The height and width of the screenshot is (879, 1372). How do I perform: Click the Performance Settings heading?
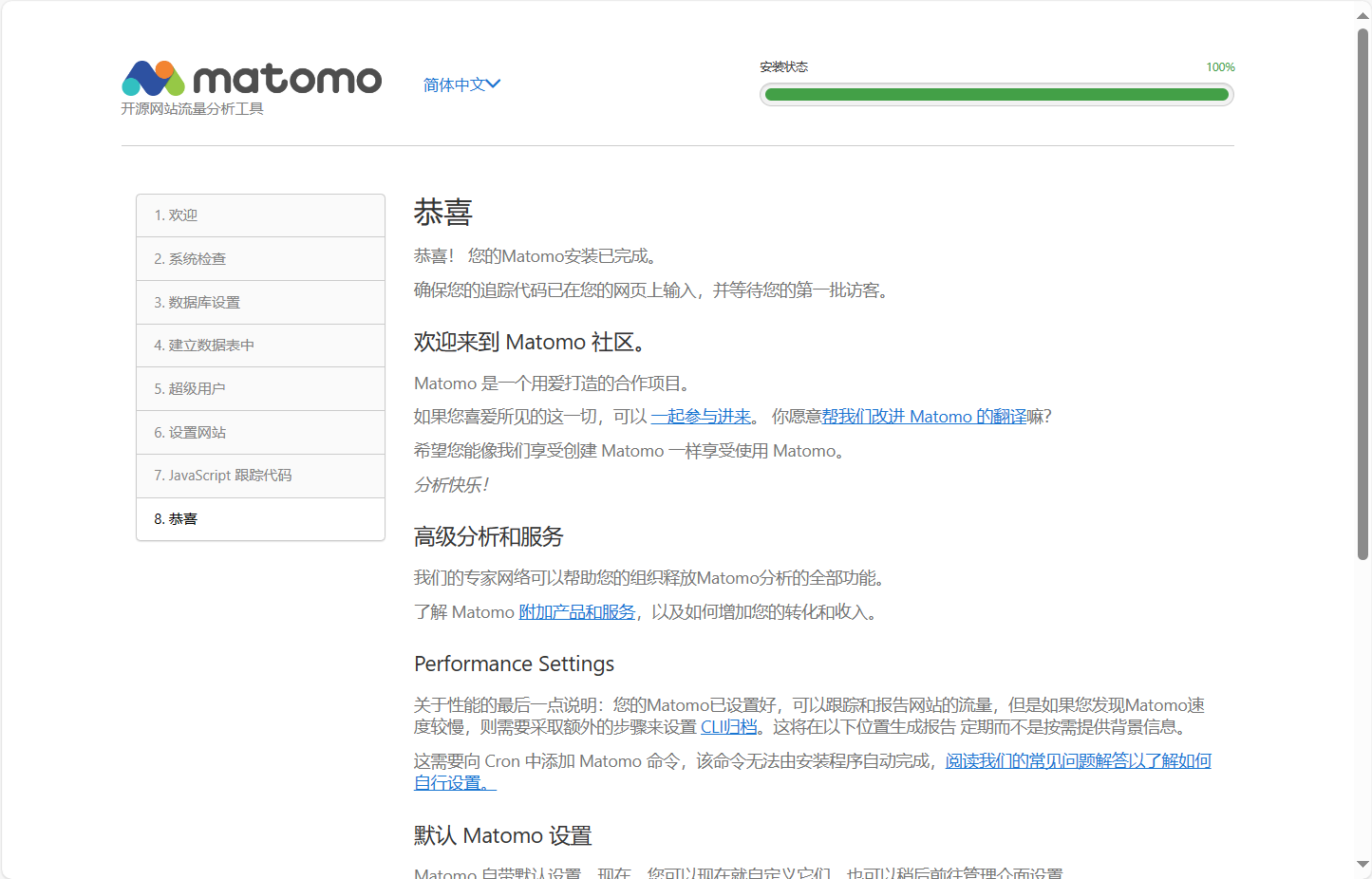coord(514,664)
